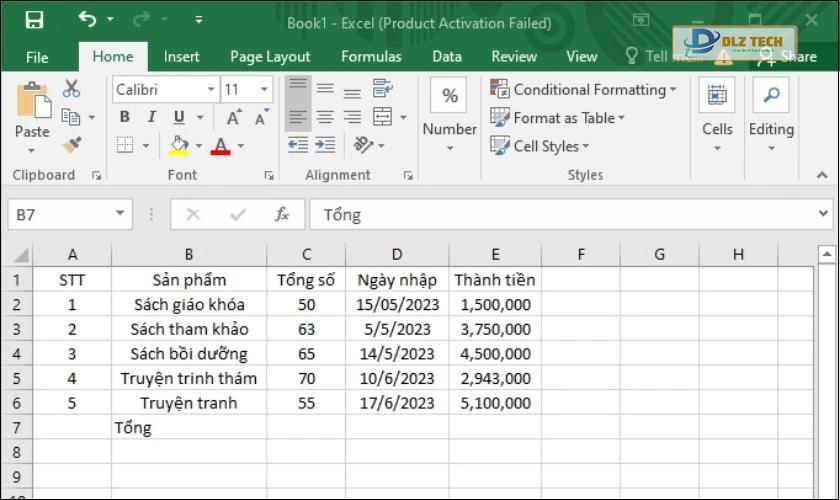Click the Paste clipboard icon

[33, 100]
